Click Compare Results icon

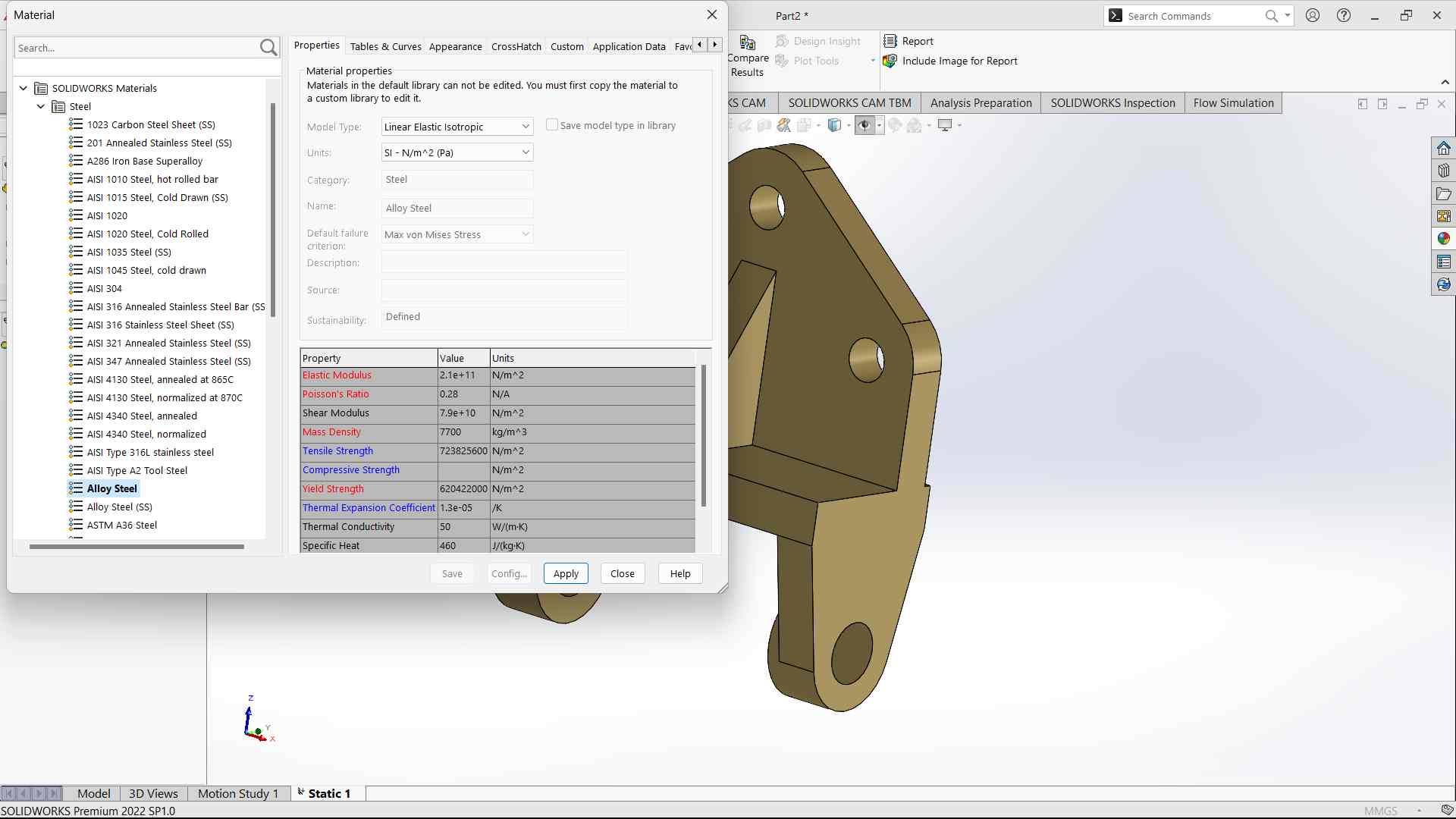click(x=747, y=43)
